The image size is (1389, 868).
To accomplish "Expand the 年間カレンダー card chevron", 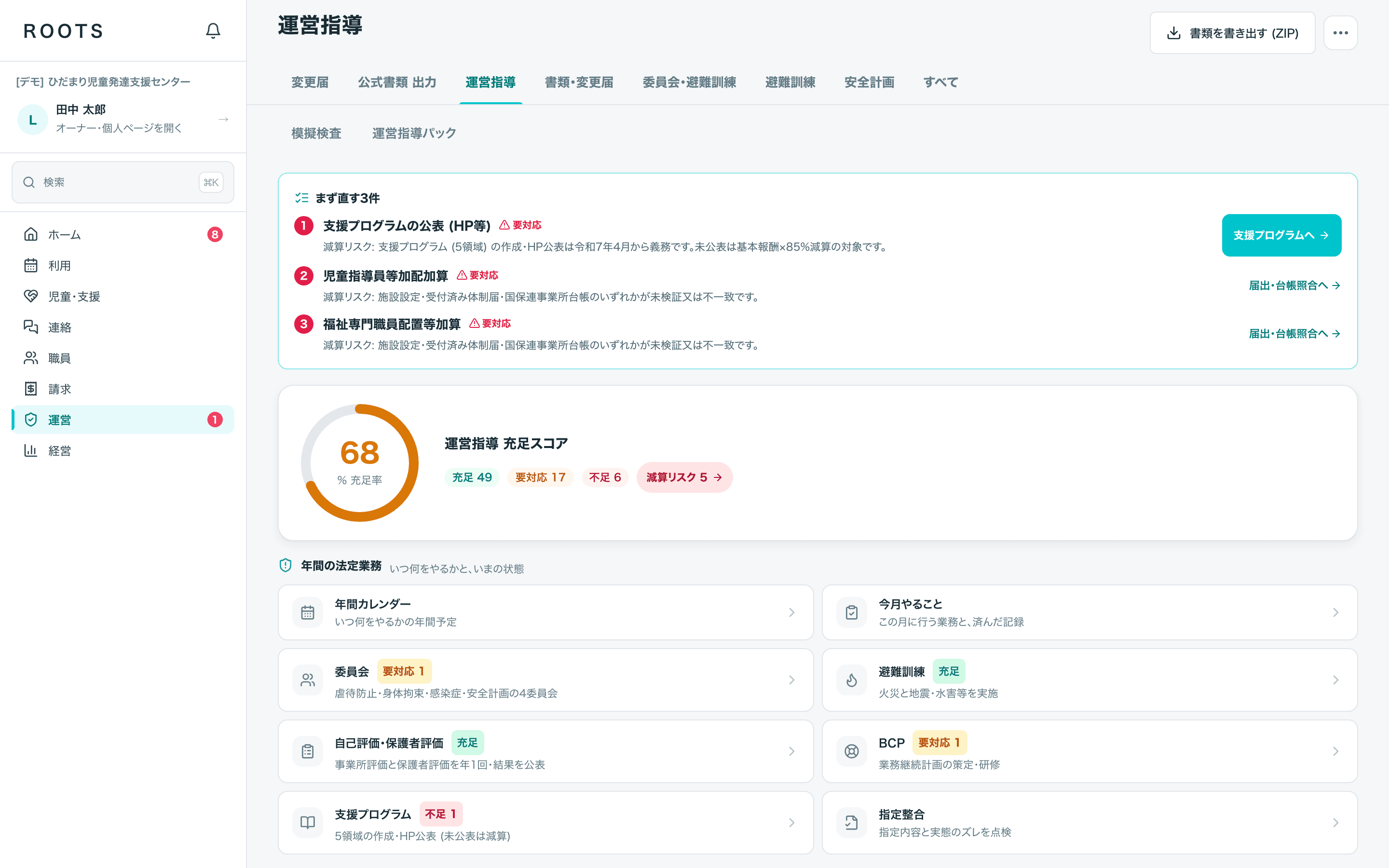I will pyautogui.click(x=791, y=612).
